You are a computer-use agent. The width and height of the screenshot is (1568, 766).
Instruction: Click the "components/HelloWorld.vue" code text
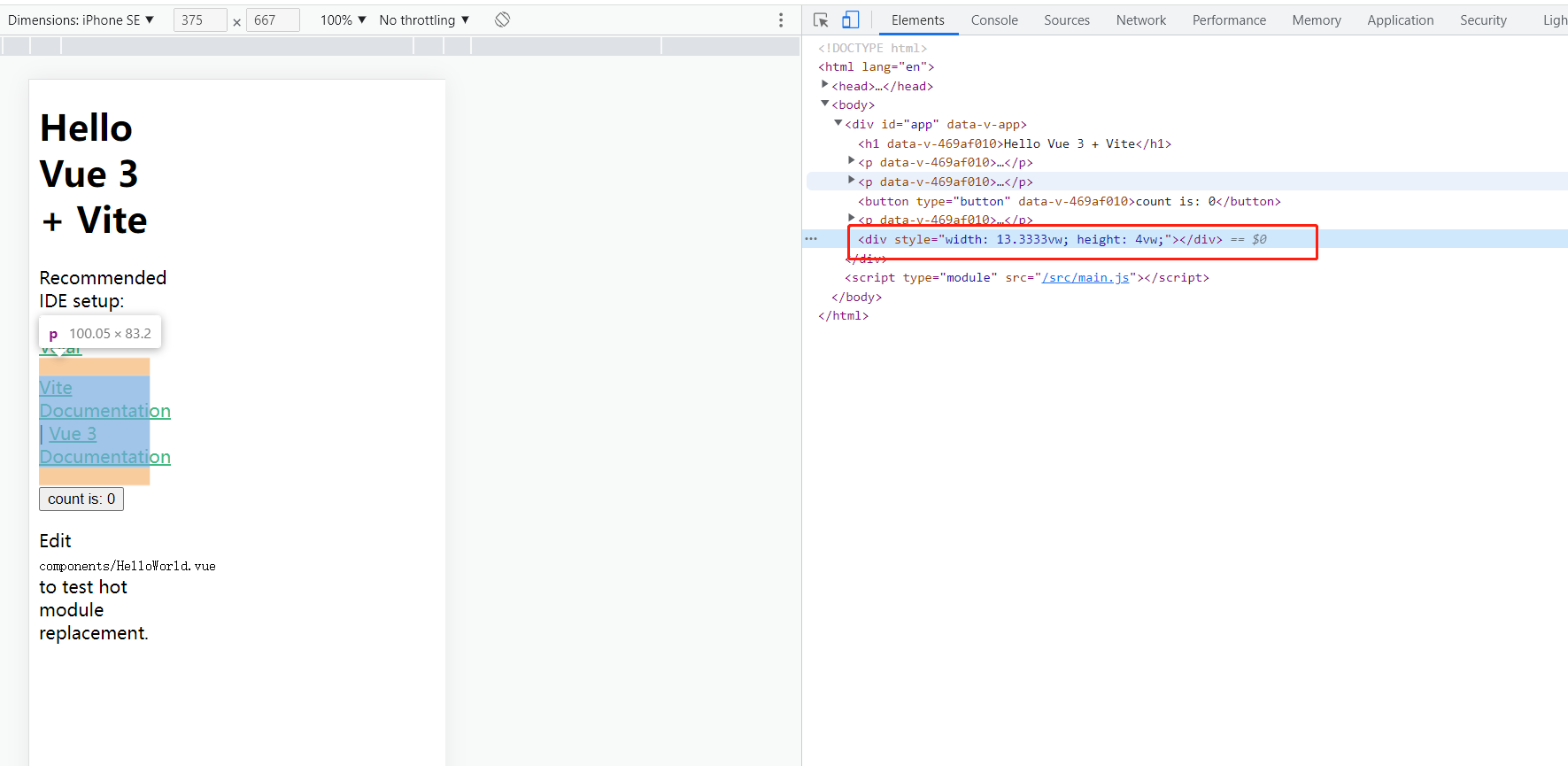pyautogui.click(x=127, y=566)
